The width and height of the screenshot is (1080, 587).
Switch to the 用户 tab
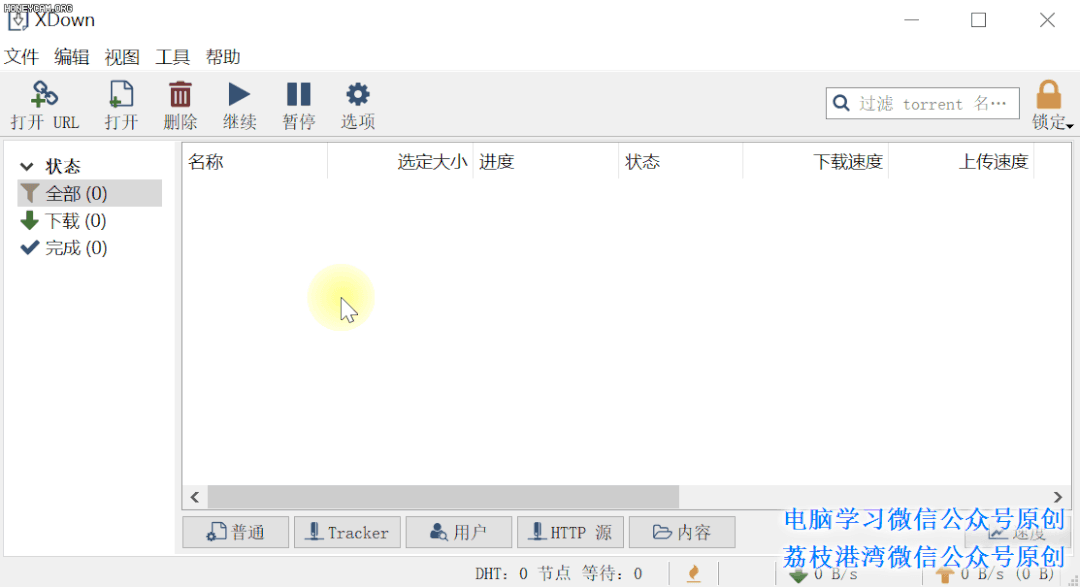point(459,532)
